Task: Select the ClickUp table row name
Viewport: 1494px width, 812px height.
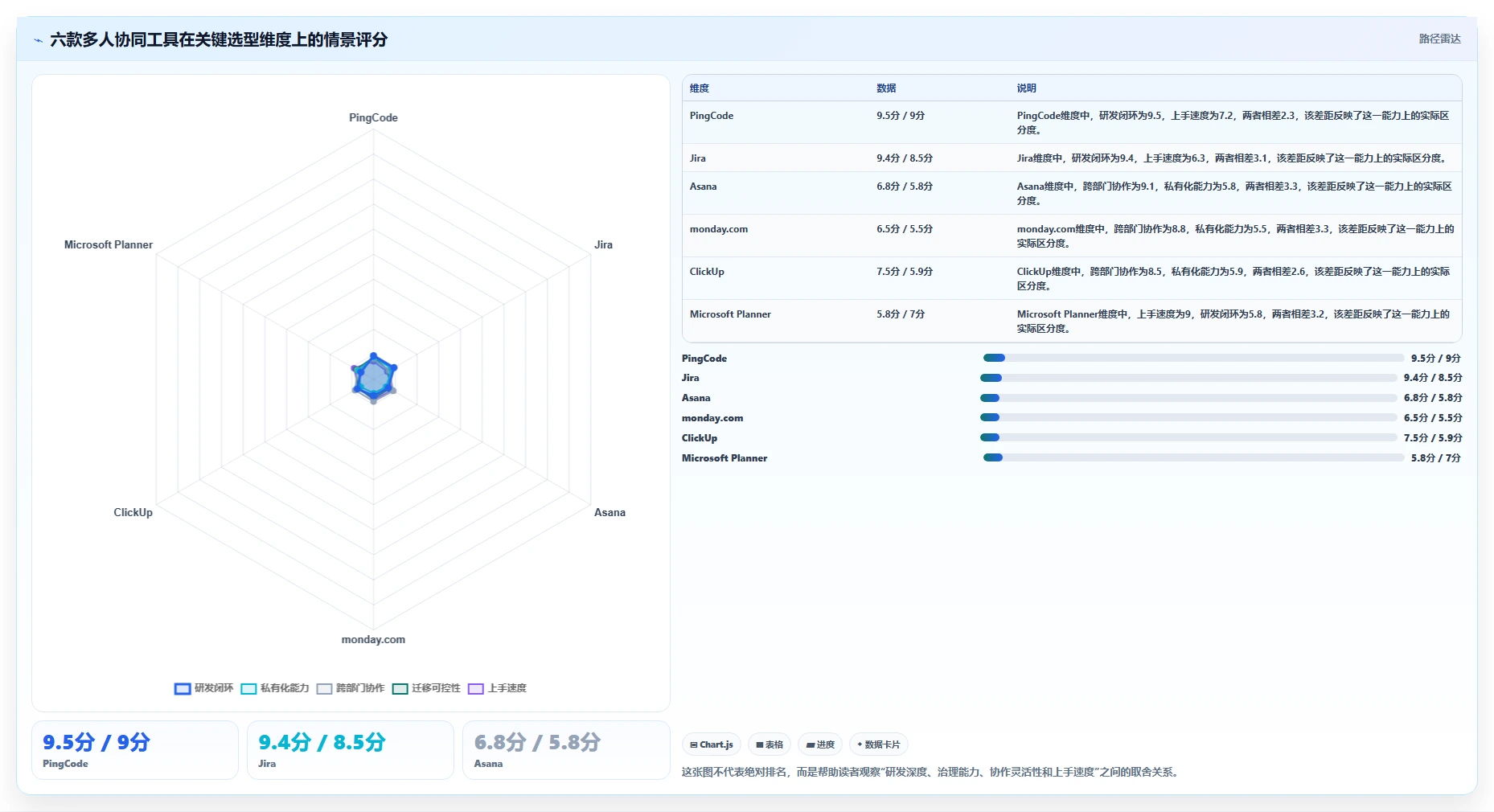Action: (x=707, y=272)
